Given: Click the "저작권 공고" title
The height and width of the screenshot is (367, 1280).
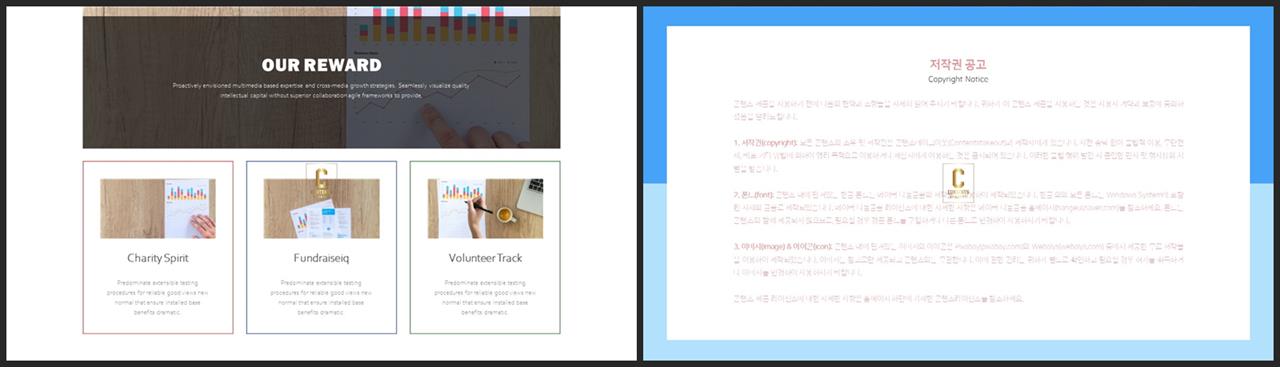Looking at the screenshot, I should (x=958, y=64).
